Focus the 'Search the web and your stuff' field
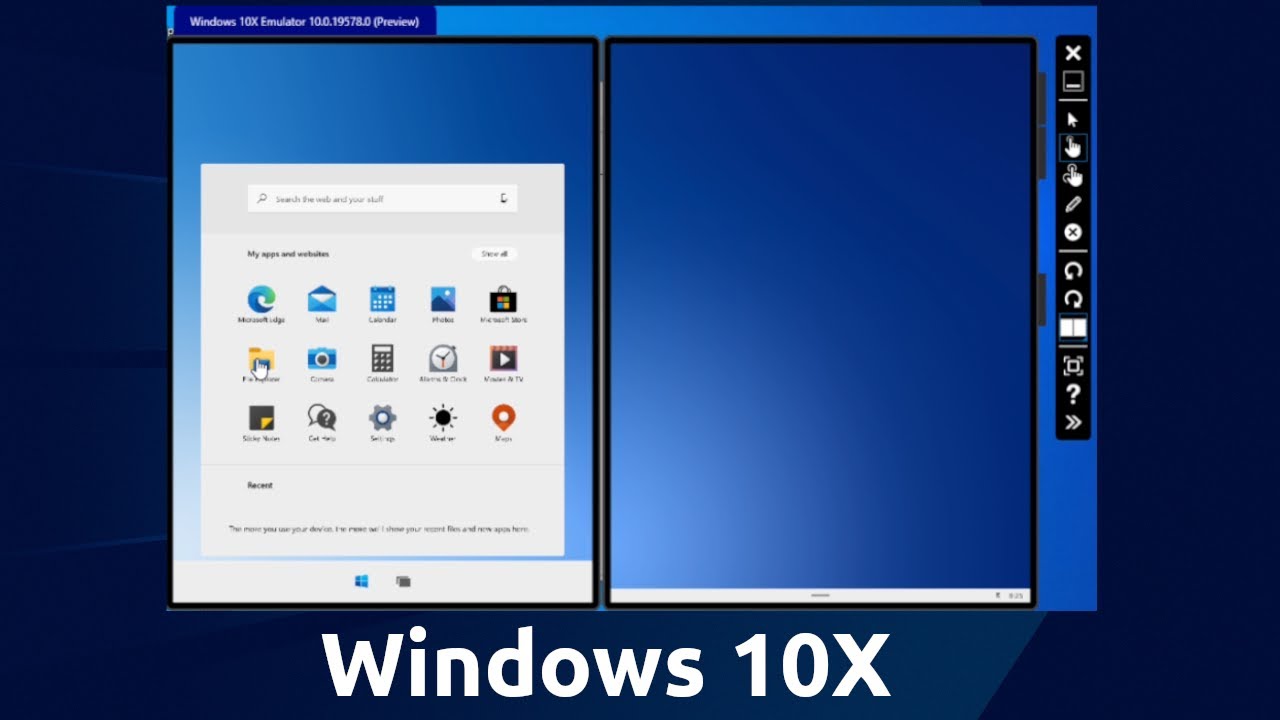Image resolution: width=1280 pixels, height=720 pixels. pyautogui.click(x=382, y=199)
